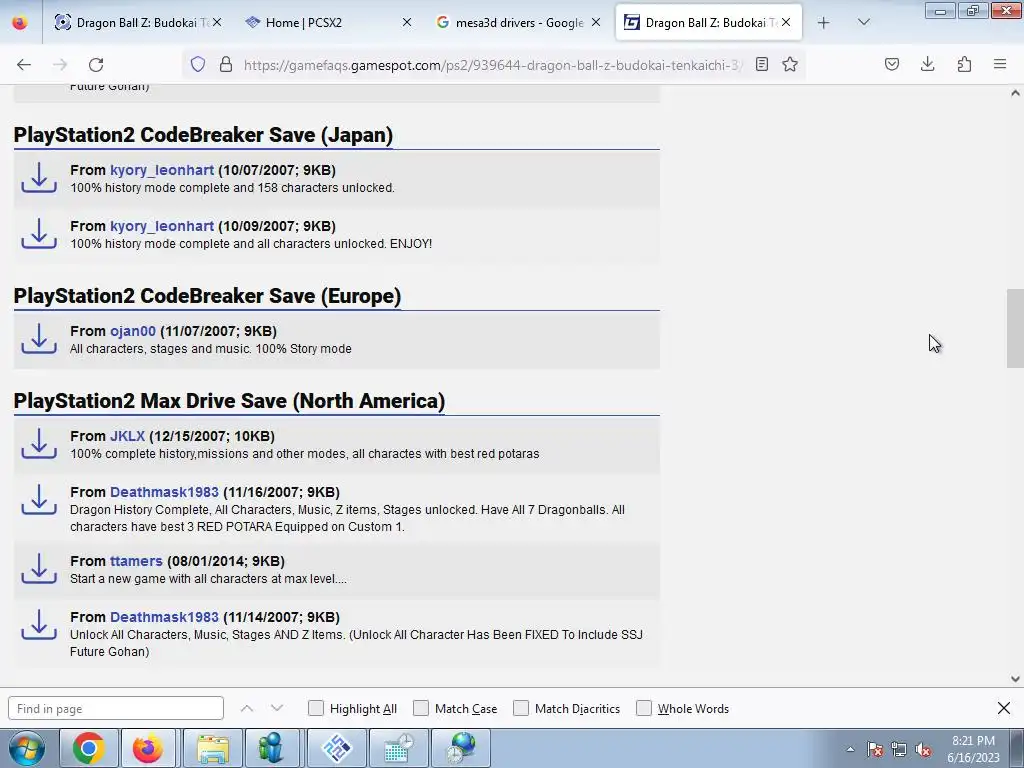Enable Match Case checkbox
1024x768 pixels.
pyautogui.click(x=421, y=708)
